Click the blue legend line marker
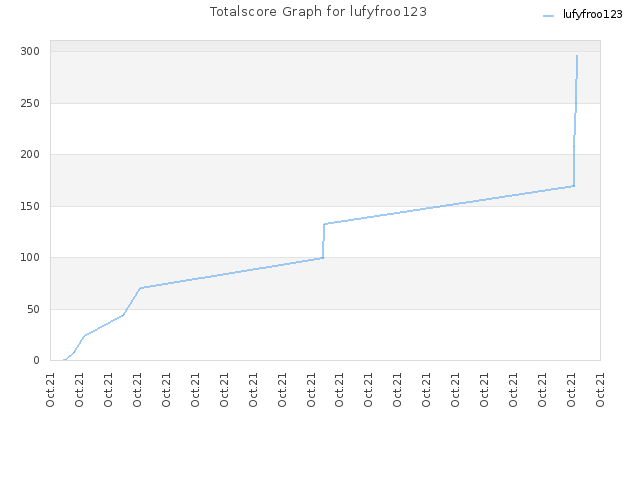The height and width of the screenshot is (480, 640). 549,16
